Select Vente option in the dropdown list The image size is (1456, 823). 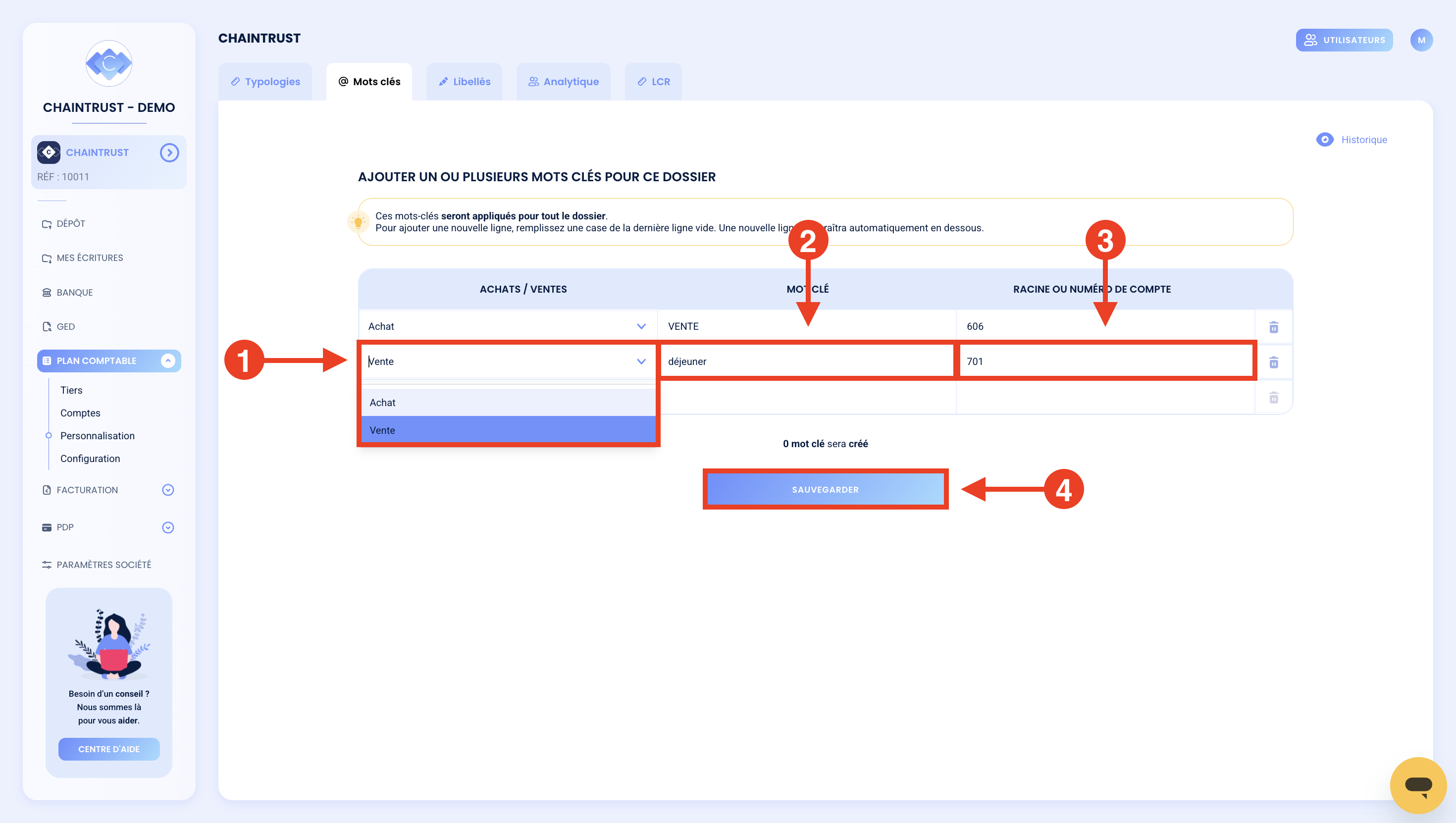coord(508,430)
